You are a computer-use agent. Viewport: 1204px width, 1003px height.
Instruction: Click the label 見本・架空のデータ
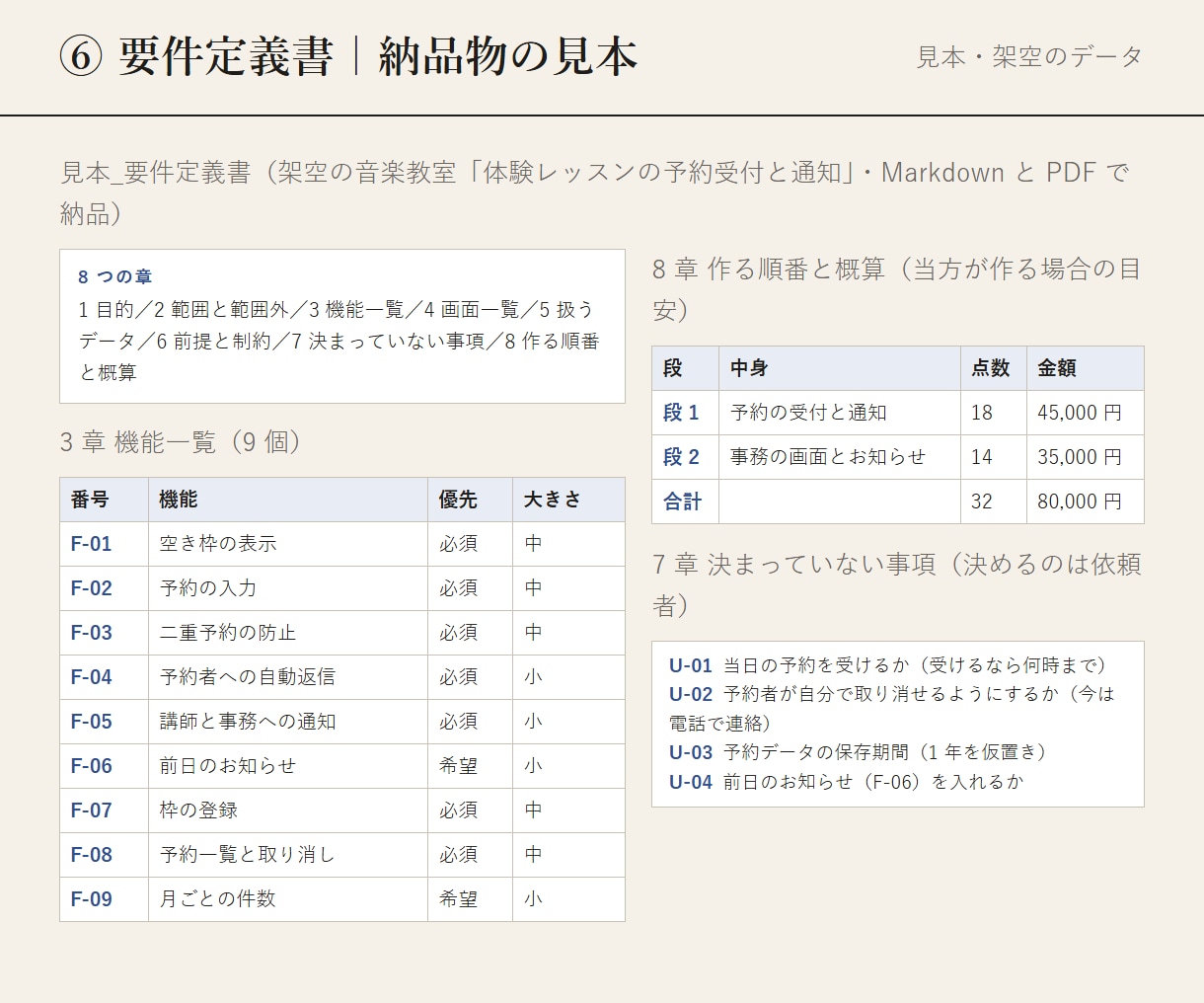(1029, 57)
